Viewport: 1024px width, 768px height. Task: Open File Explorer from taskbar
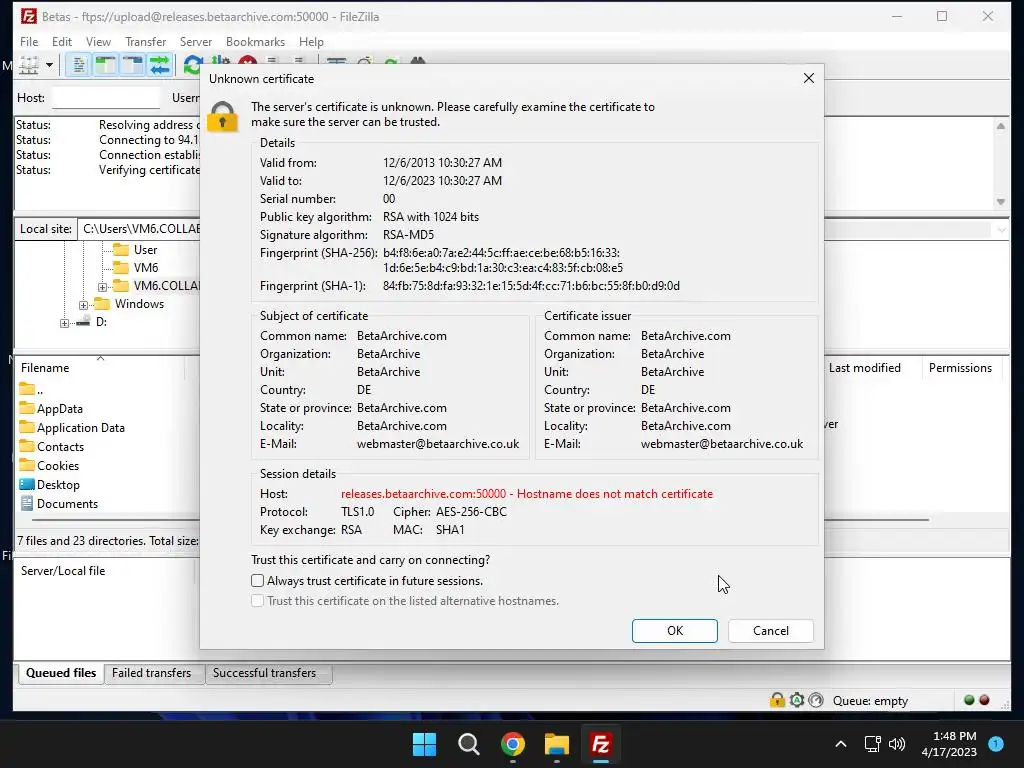click(557, 744)
